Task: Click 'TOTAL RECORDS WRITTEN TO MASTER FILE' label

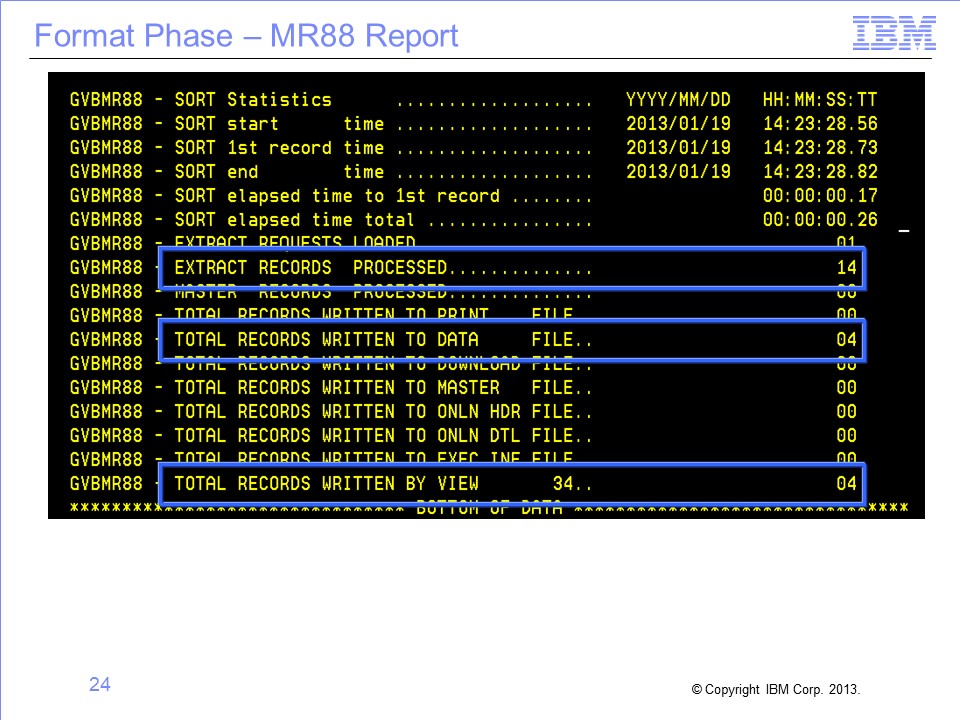Action: pos(373,388)
